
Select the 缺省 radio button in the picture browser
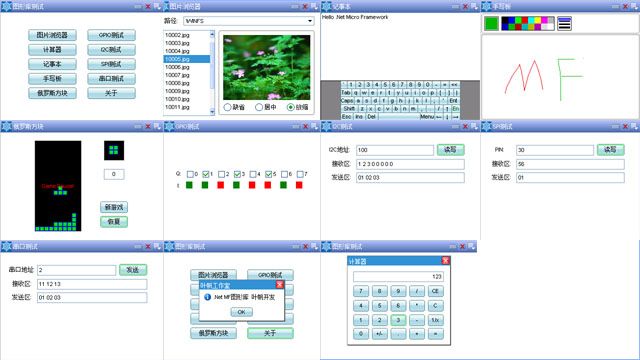(x=227, y=107)
